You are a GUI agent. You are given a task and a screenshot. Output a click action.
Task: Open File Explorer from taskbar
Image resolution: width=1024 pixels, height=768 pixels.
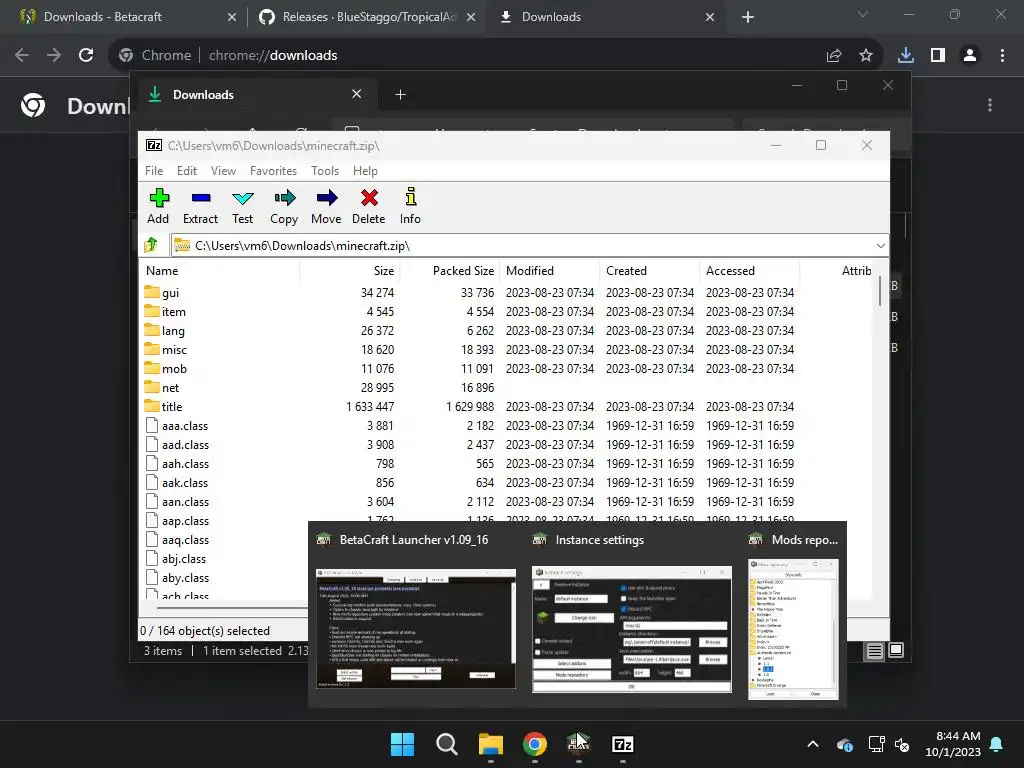coord(490,744)
